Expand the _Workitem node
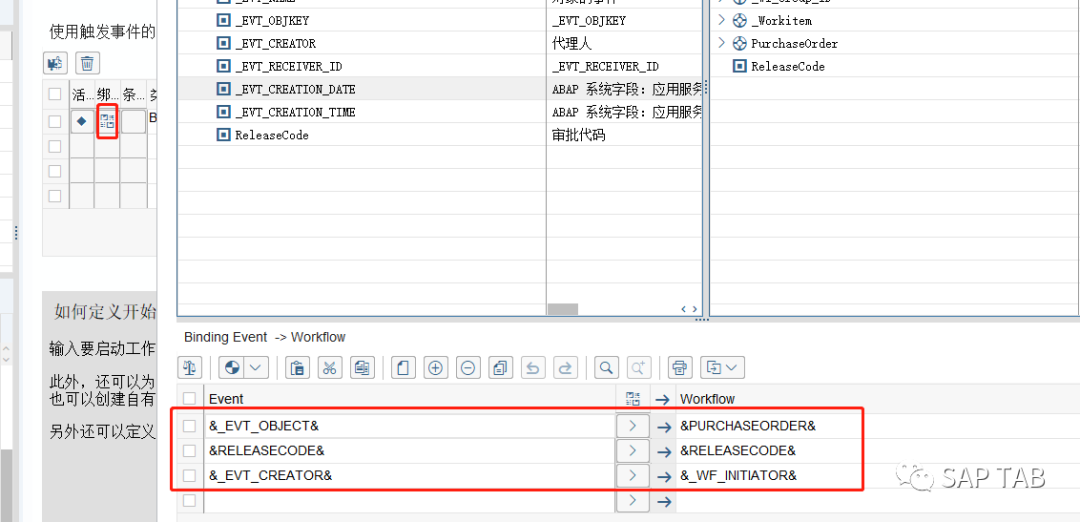The width and height of the screenshot is (1080, 522). 721,20
